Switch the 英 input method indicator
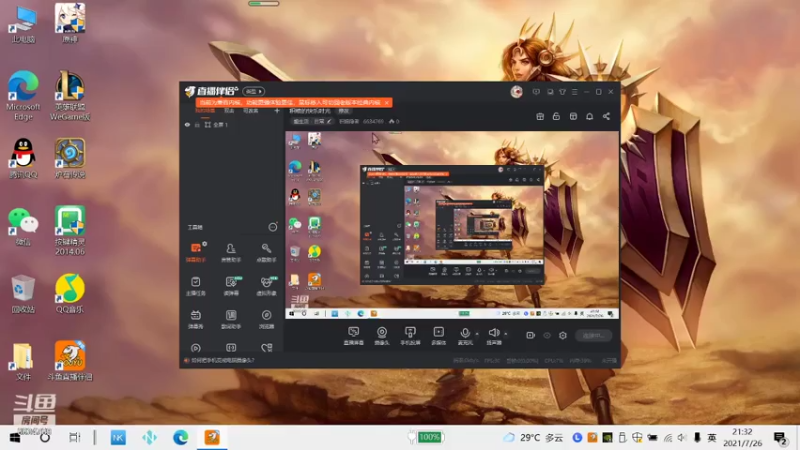This screenshot has height=450, width=800. point(712,438)
